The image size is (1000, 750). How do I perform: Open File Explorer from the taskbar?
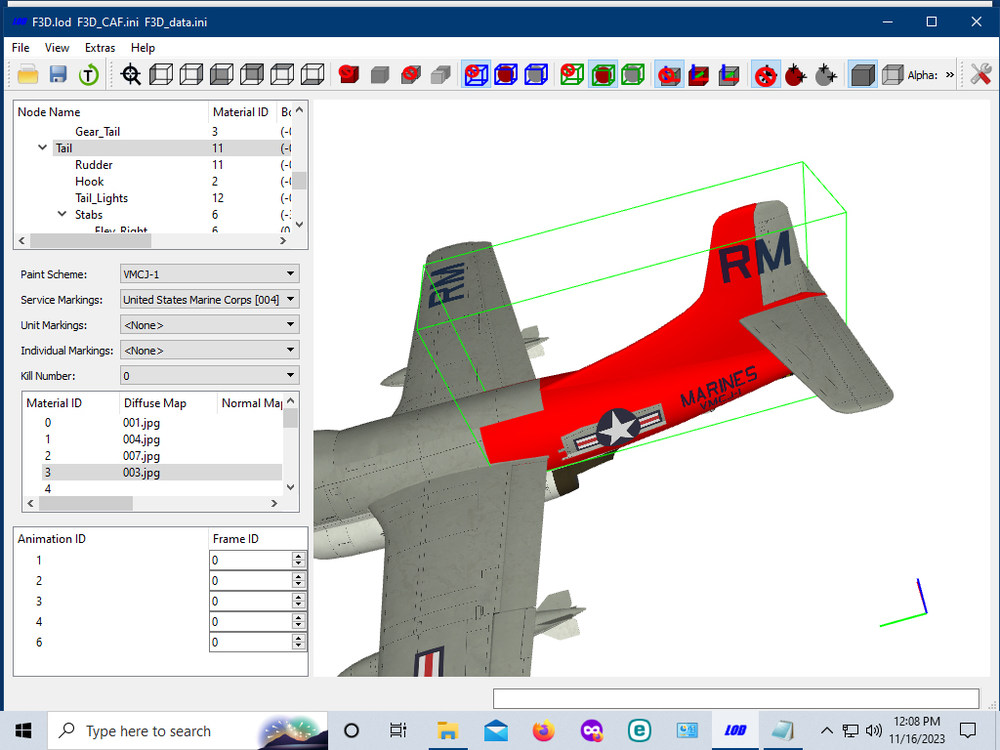[x=448, y=730]
